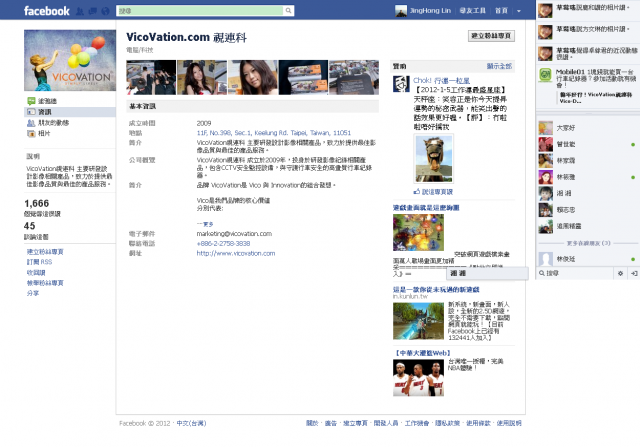
Task: Click the facebook logo in the top bar
Action: [47, 11]
